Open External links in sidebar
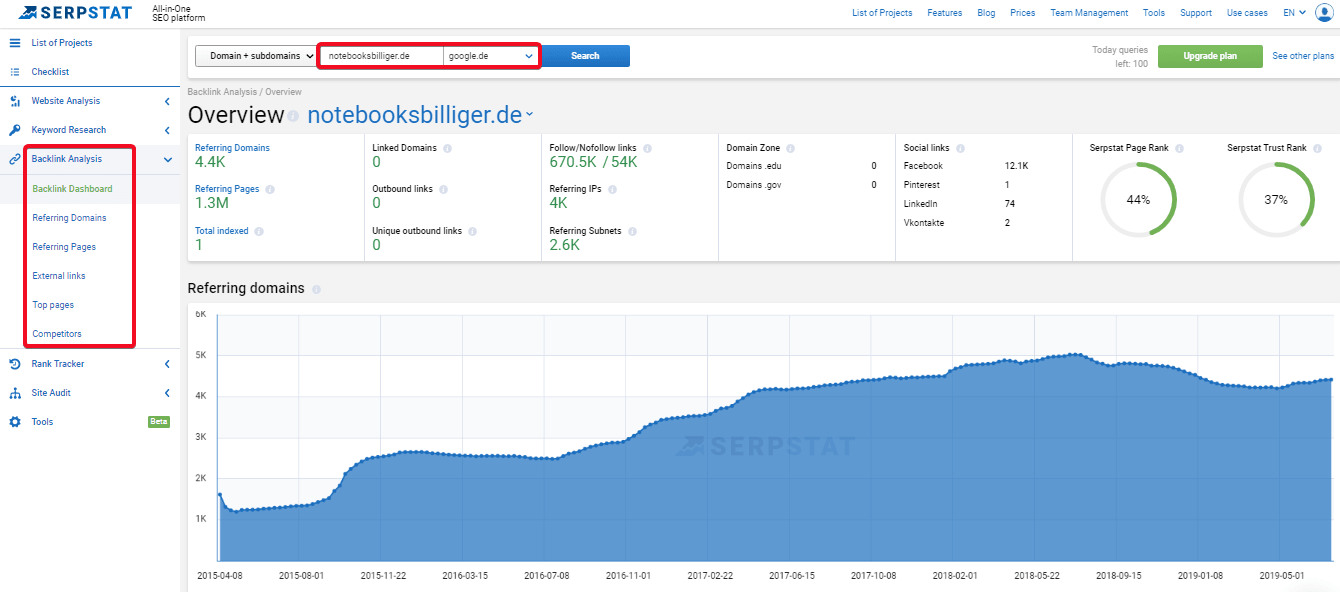 [59, 276]
